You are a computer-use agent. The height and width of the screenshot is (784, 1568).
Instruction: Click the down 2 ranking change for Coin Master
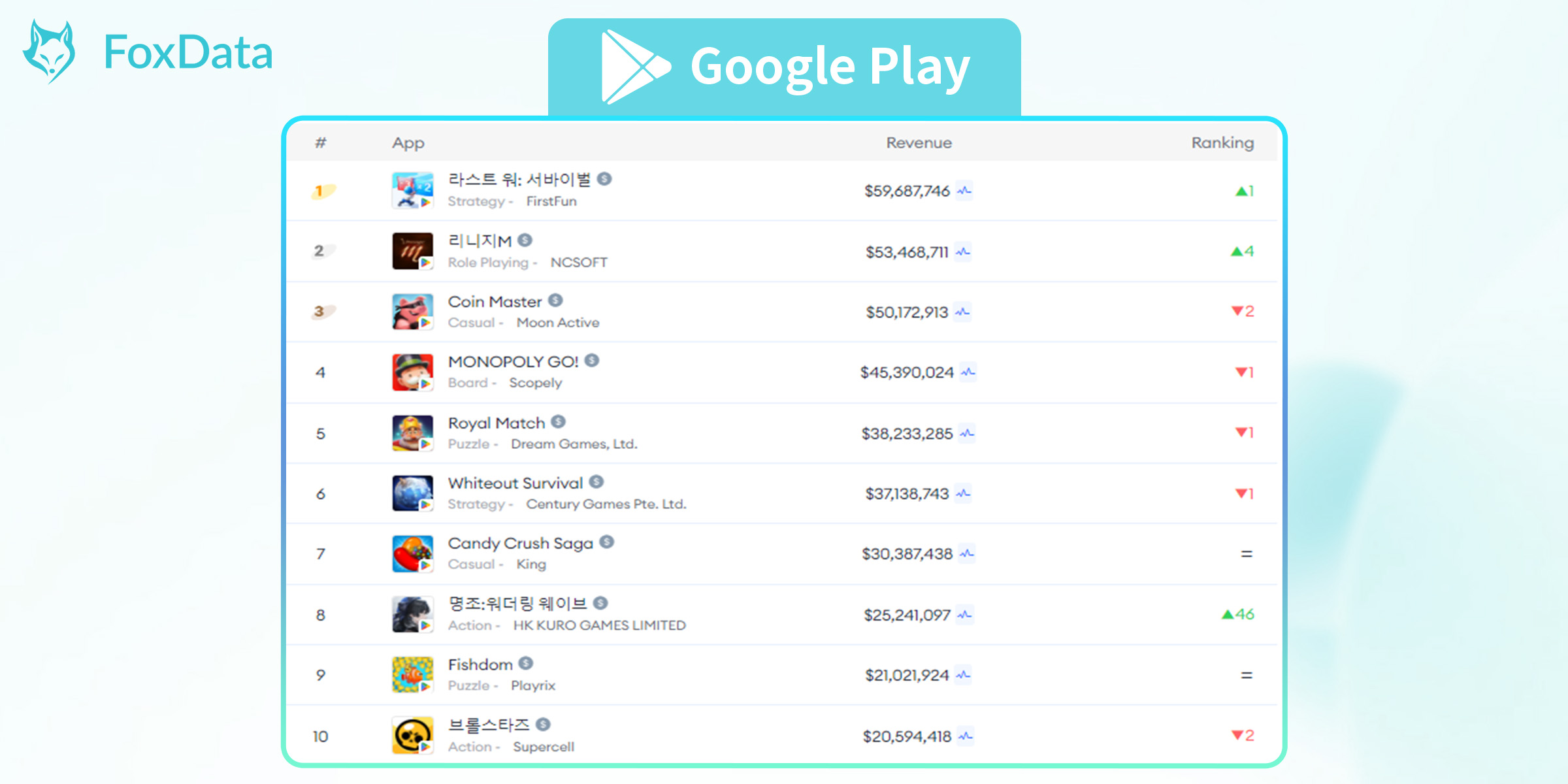click(1243, 311)
